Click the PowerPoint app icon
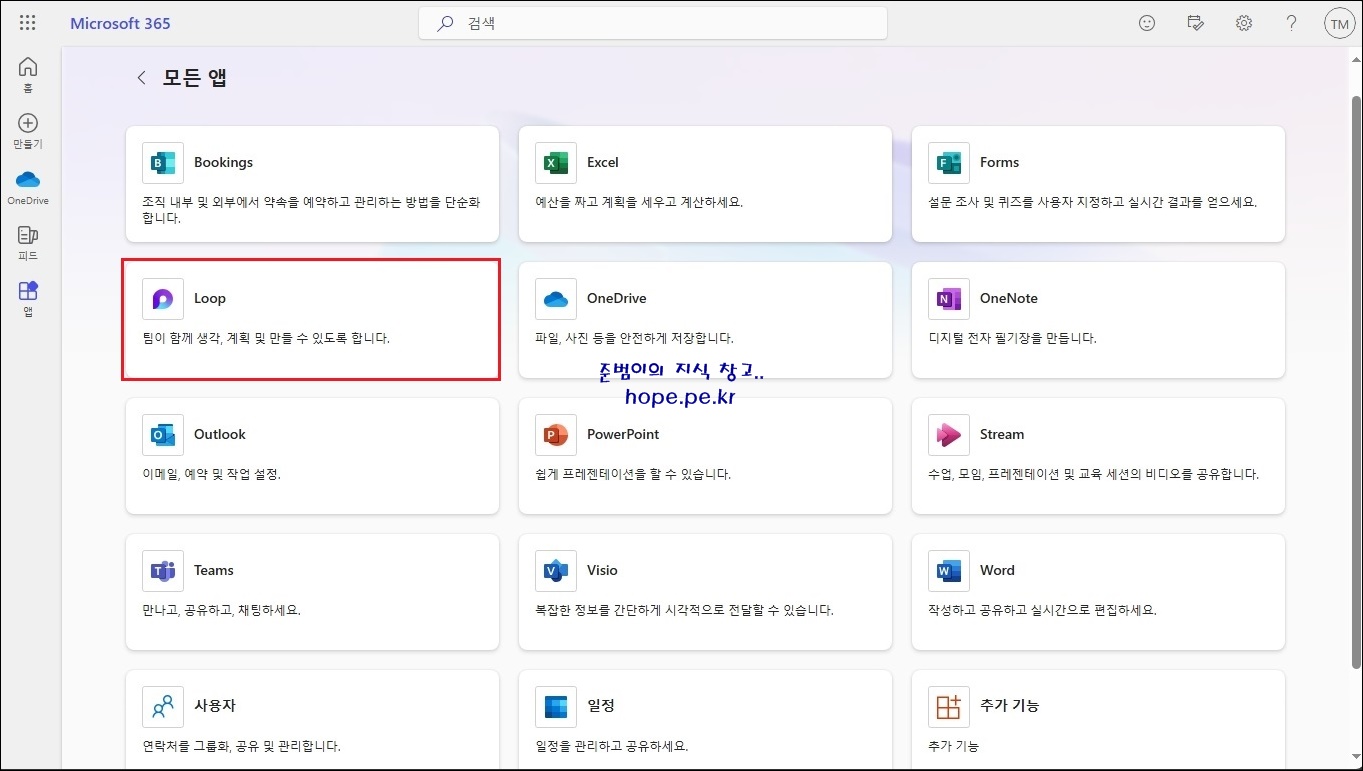1363x771 pixels. [x=556, y=435]
